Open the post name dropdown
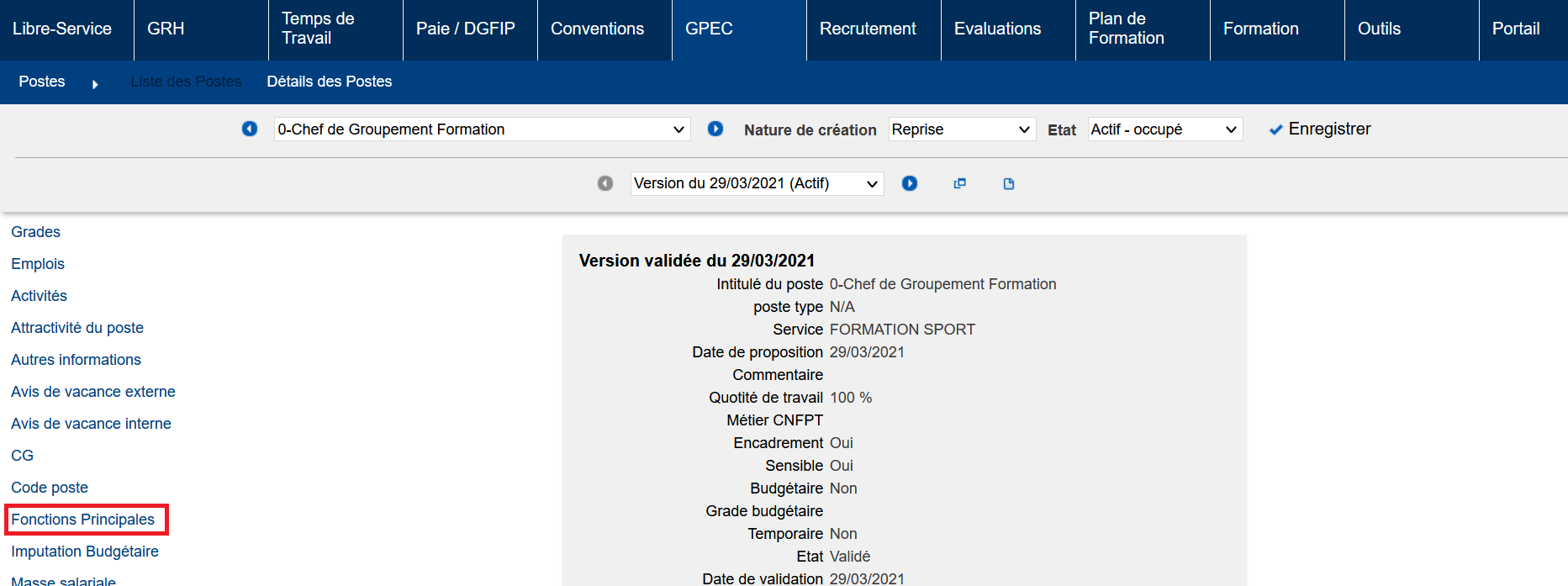Screen dimensions: 1568x586 [x=482, y=129]
